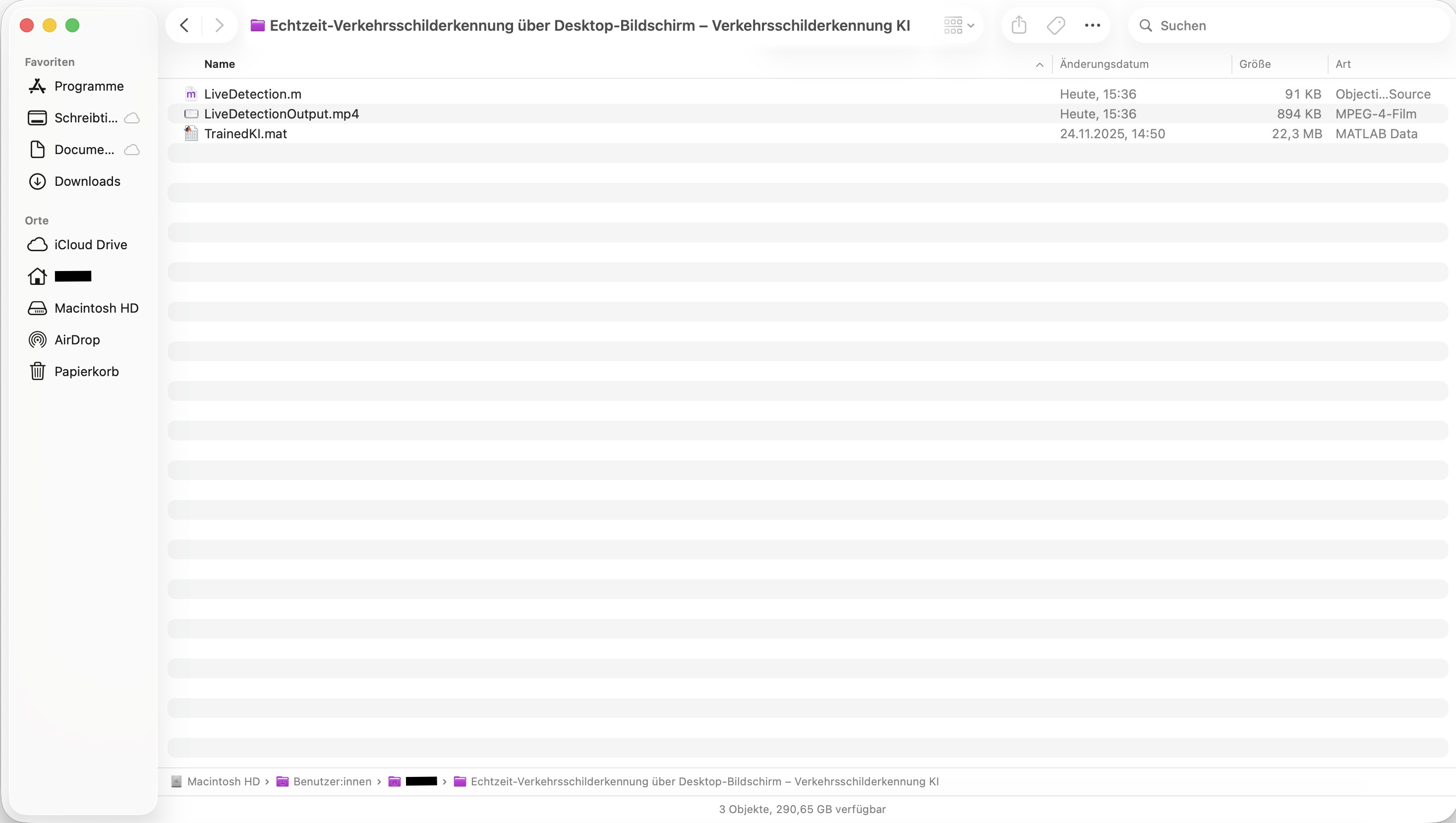Sort by Änderungsdatum column header
Viewport: 1456px width, 823px height.
[x=1104, y=64]
